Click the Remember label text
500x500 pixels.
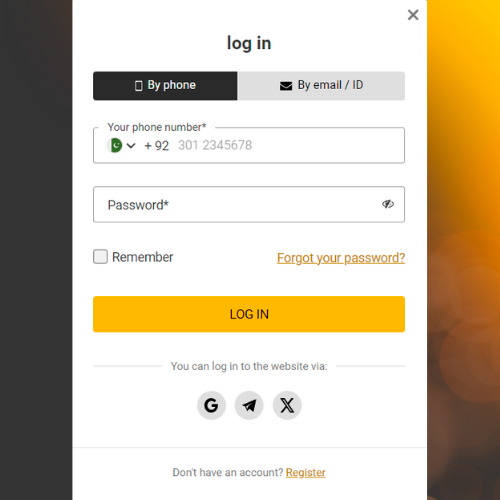coord(143,257)
